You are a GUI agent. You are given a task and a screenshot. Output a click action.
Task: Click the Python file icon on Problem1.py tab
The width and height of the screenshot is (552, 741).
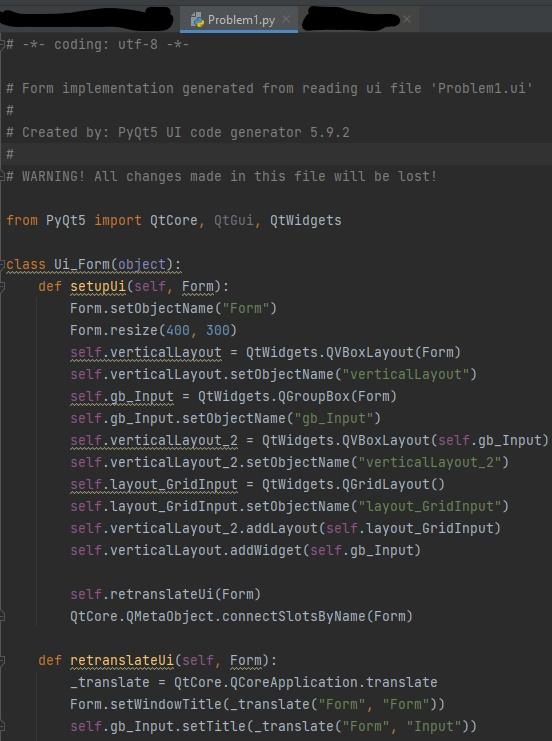[x=197, y=20]
